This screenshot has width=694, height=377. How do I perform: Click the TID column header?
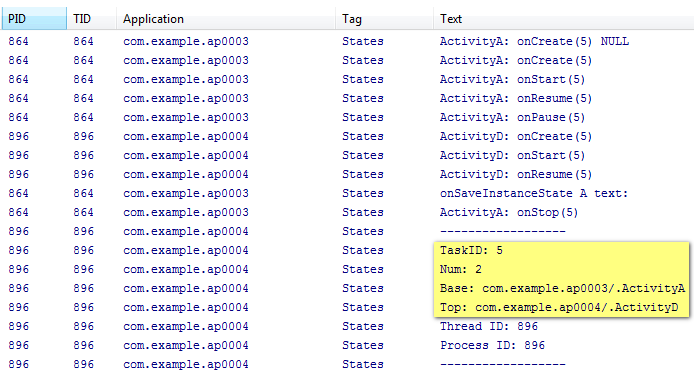[x=92, y=19]
